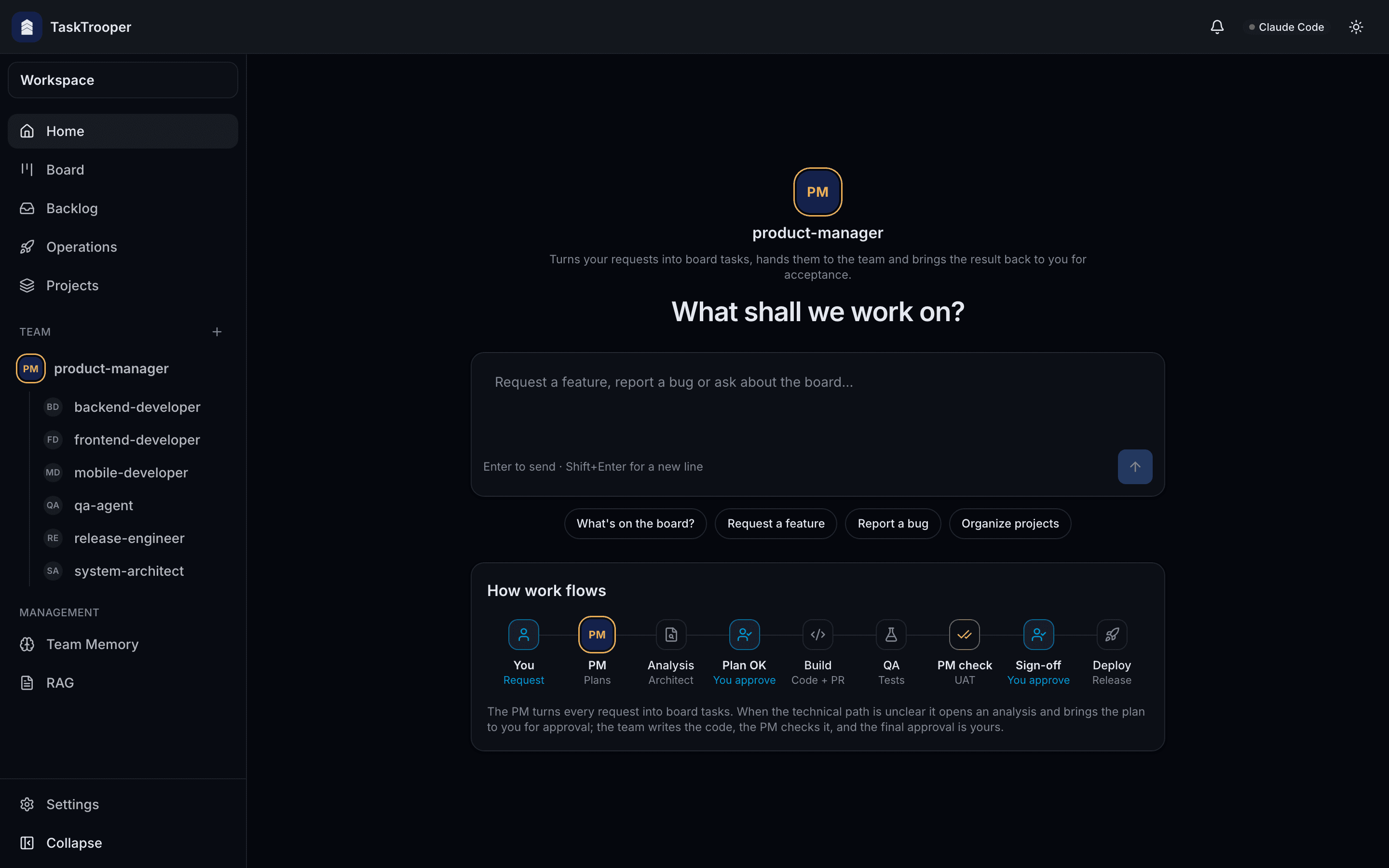Open the Board page
The height and width of the screenshot is (868, 1389).
(123, 170)
